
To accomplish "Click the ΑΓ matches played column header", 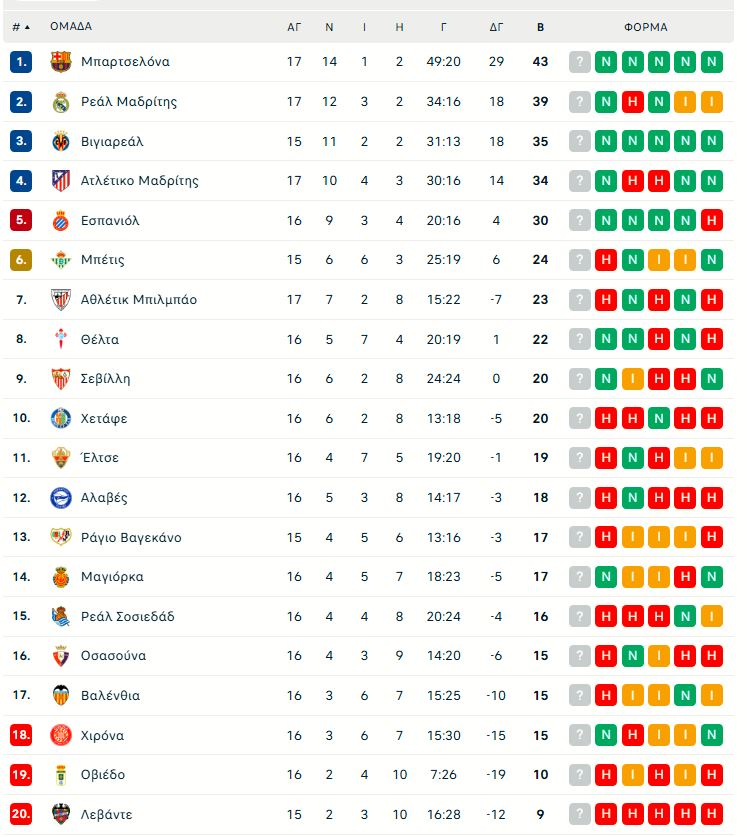I will coord(294,27).
